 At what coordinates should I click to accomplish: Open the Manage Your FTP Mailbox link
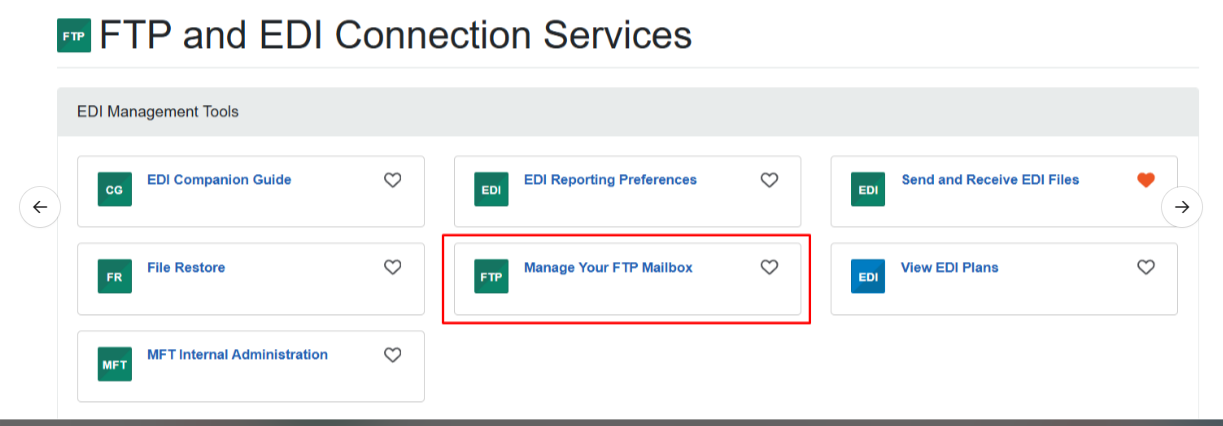tap(608, 268)
